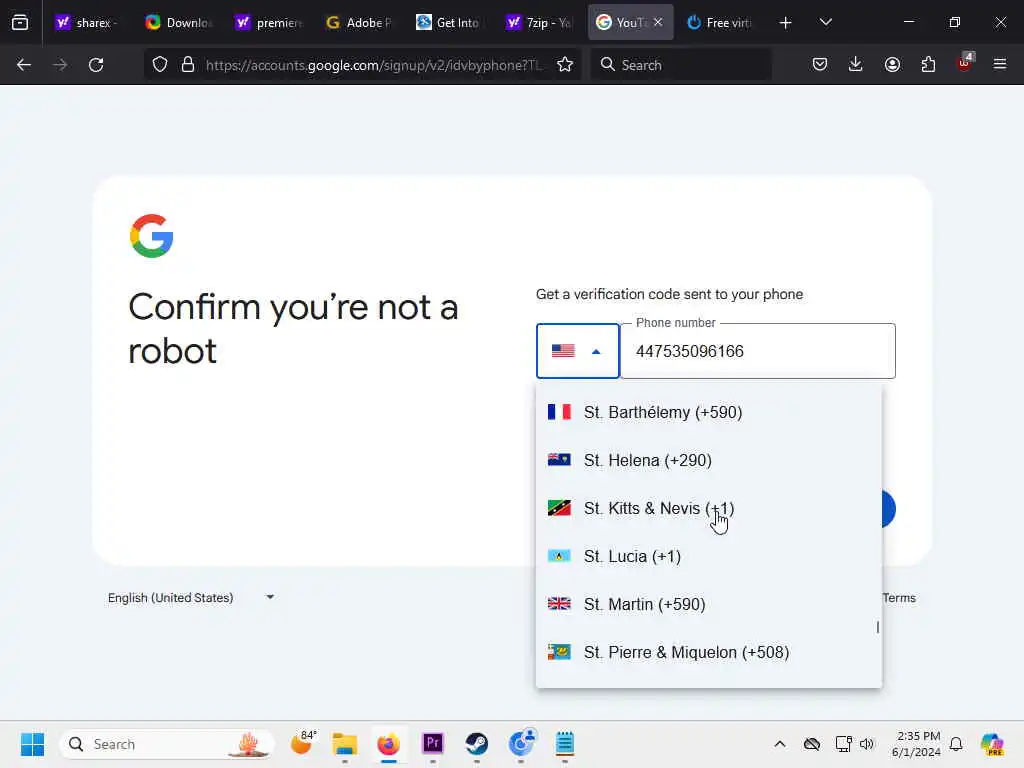Switch to the sharex tab

pyautogui.click(x=88, y=23)
